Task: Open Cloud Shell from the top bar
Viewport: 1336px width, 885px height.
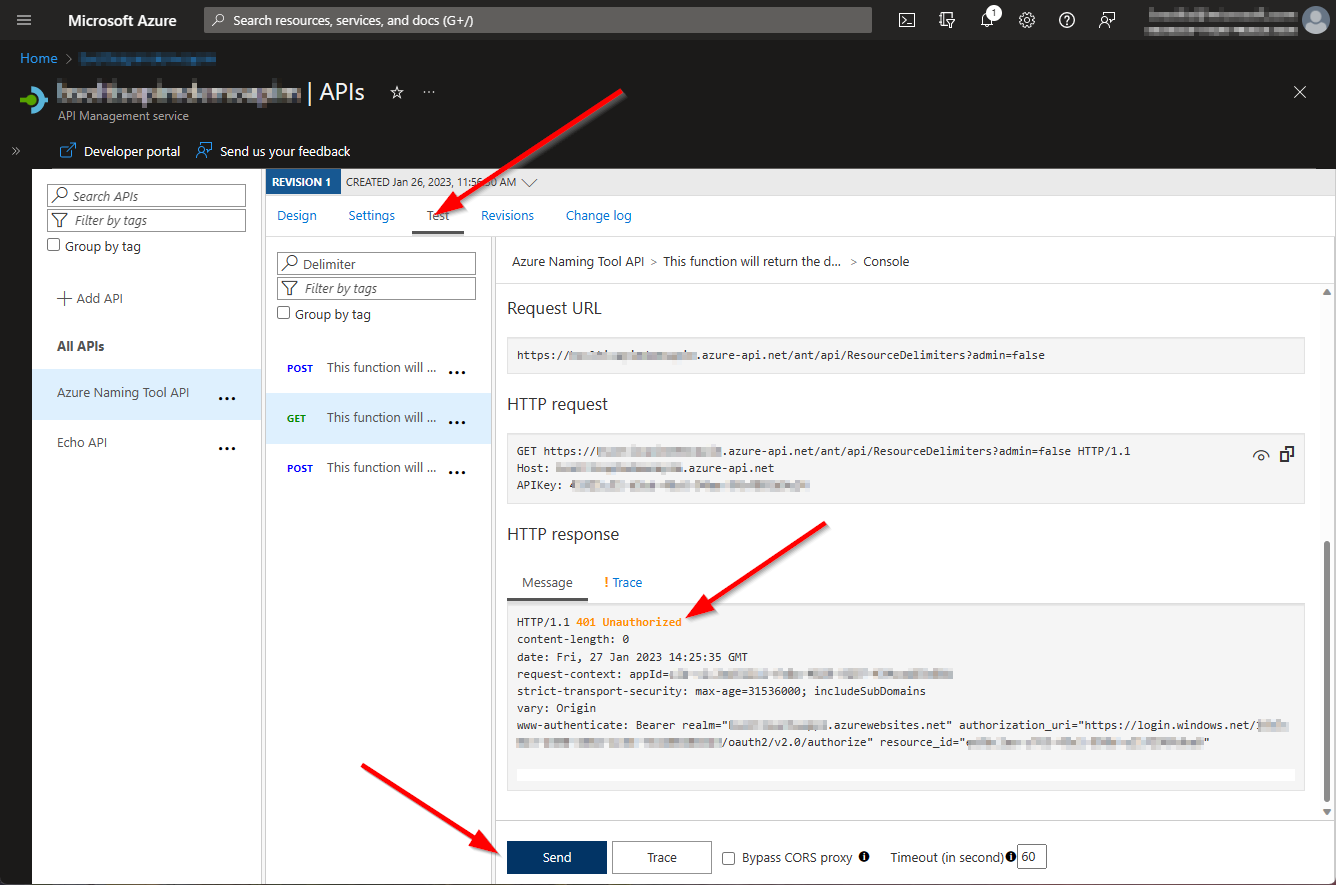Action: coord(906,20)
